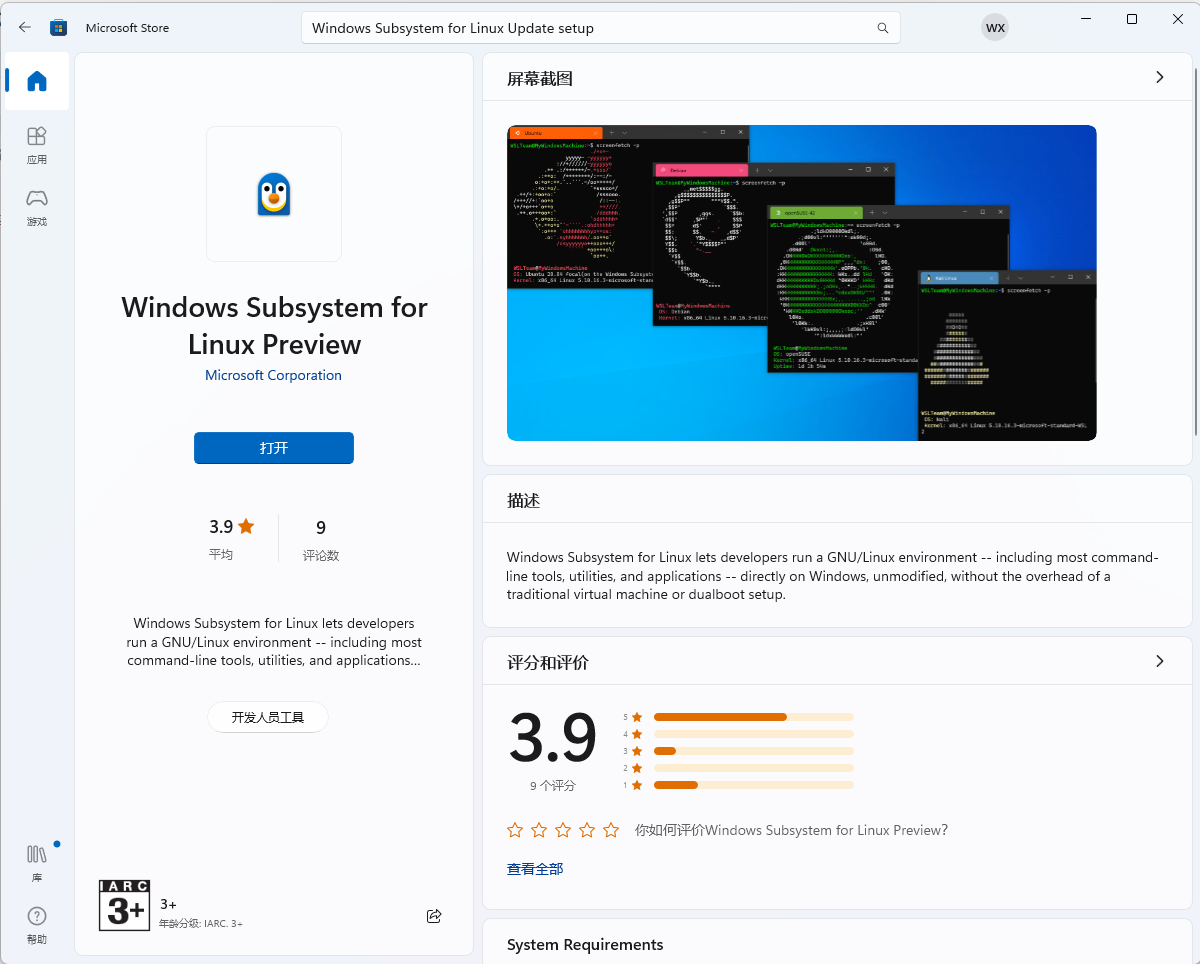
Task: Rate the app four stars
Action: pos(587,830)
